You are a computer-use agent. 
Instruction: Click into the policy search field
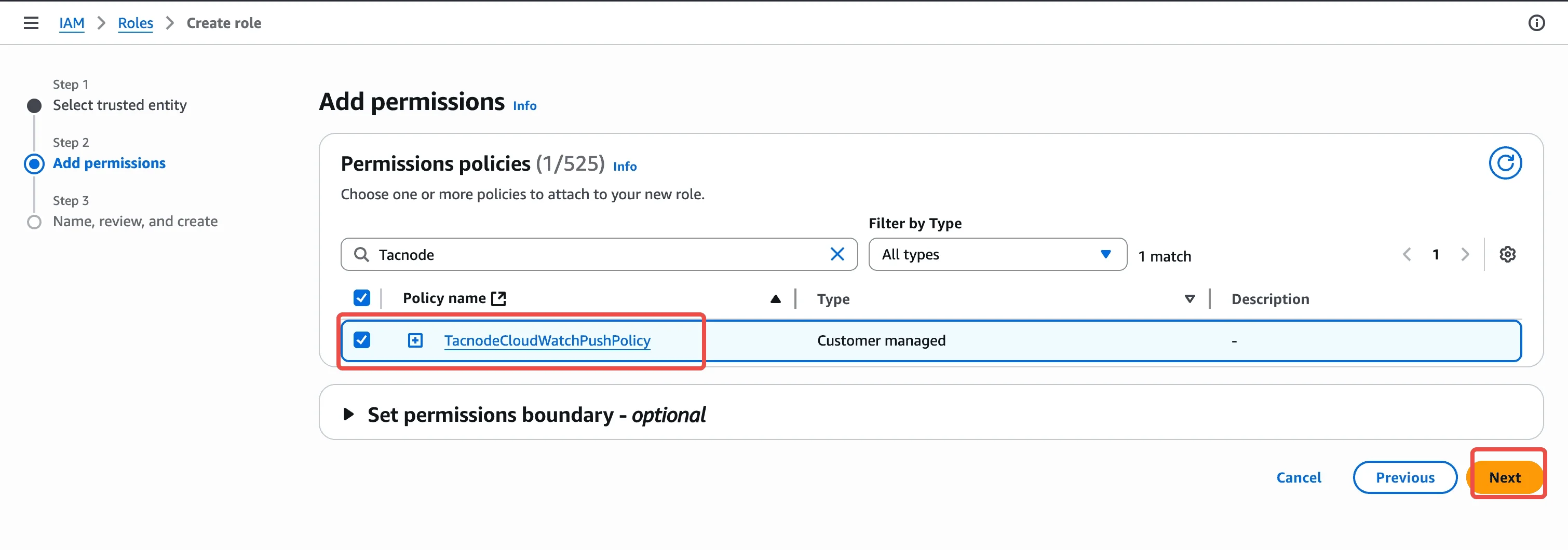[x=597, y=254]
